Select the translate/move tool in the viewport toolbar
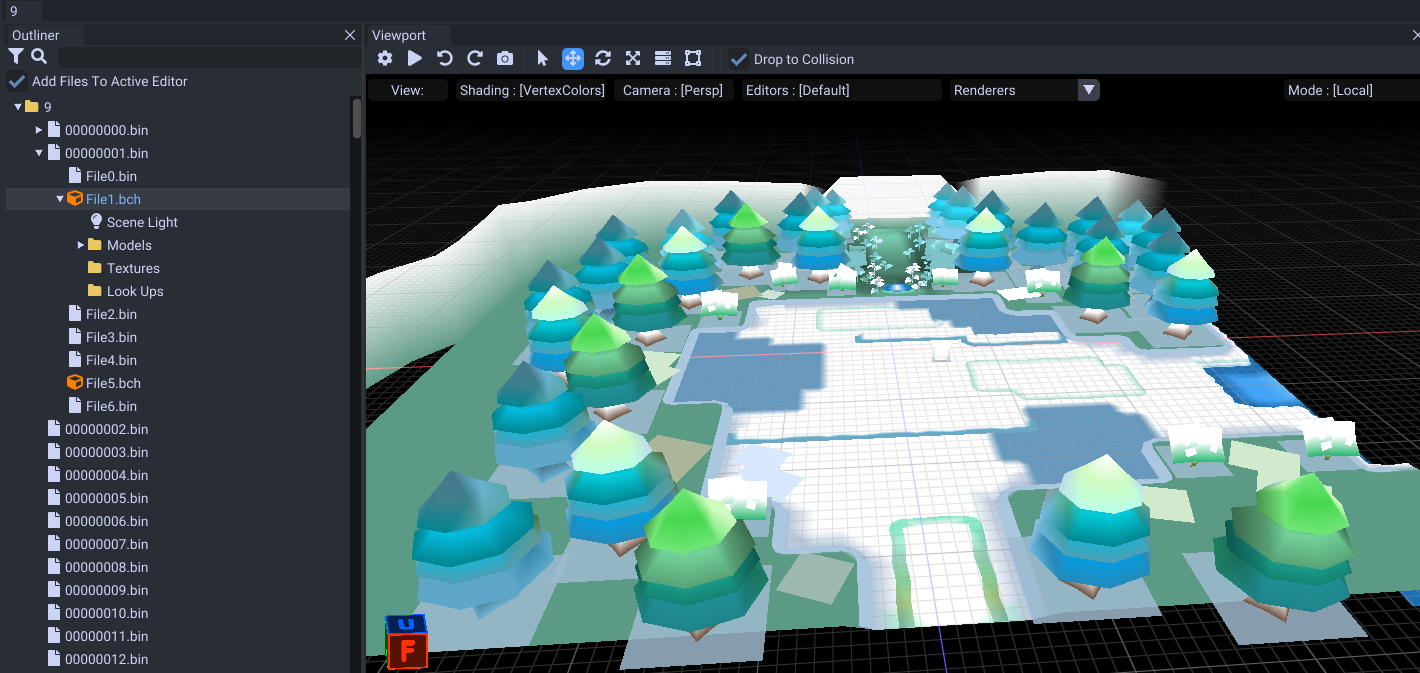Viewport: 1420px width, 673px height. tap(572, 58)
